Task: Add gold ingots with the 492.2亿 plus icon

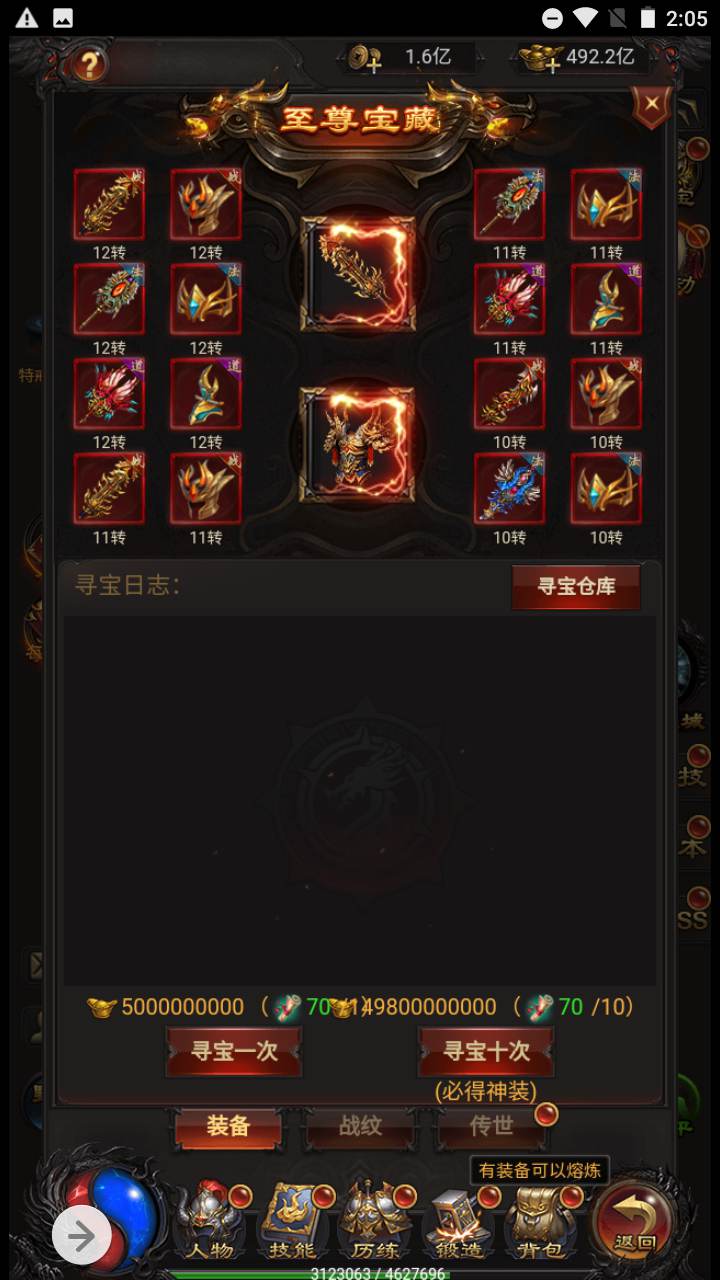Action: click(x=540, y=59)
